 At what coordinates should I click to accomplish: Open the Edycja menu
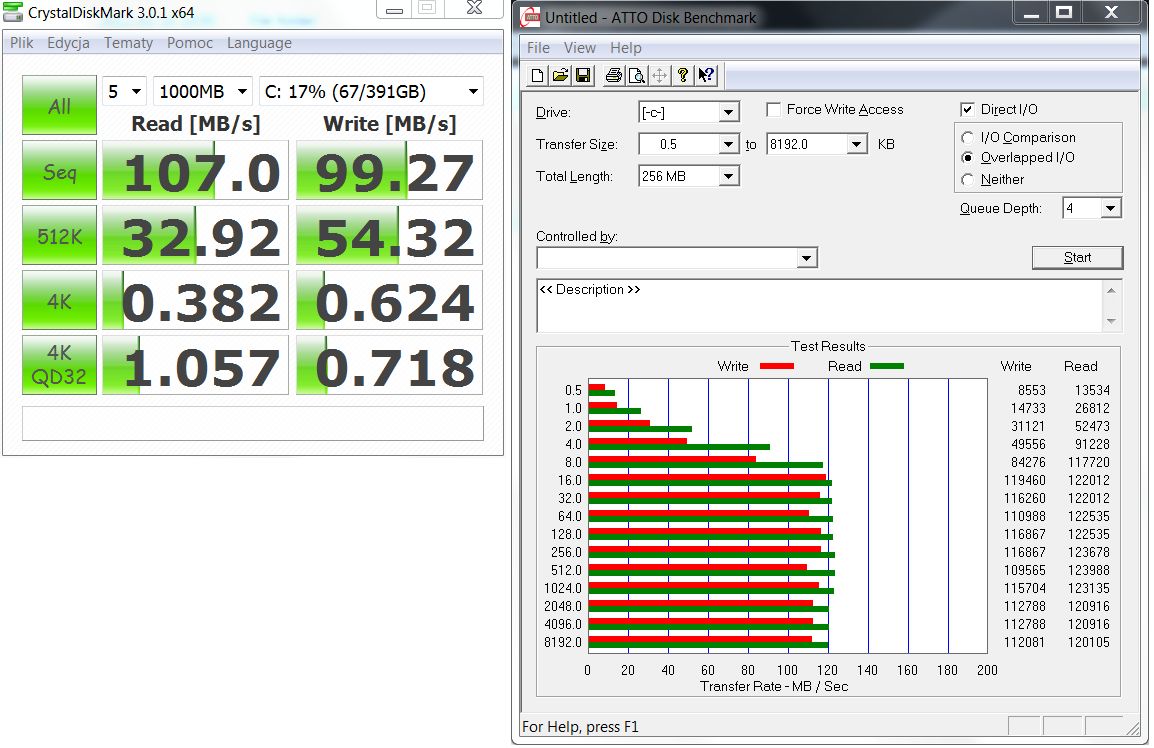click(68, 43)
